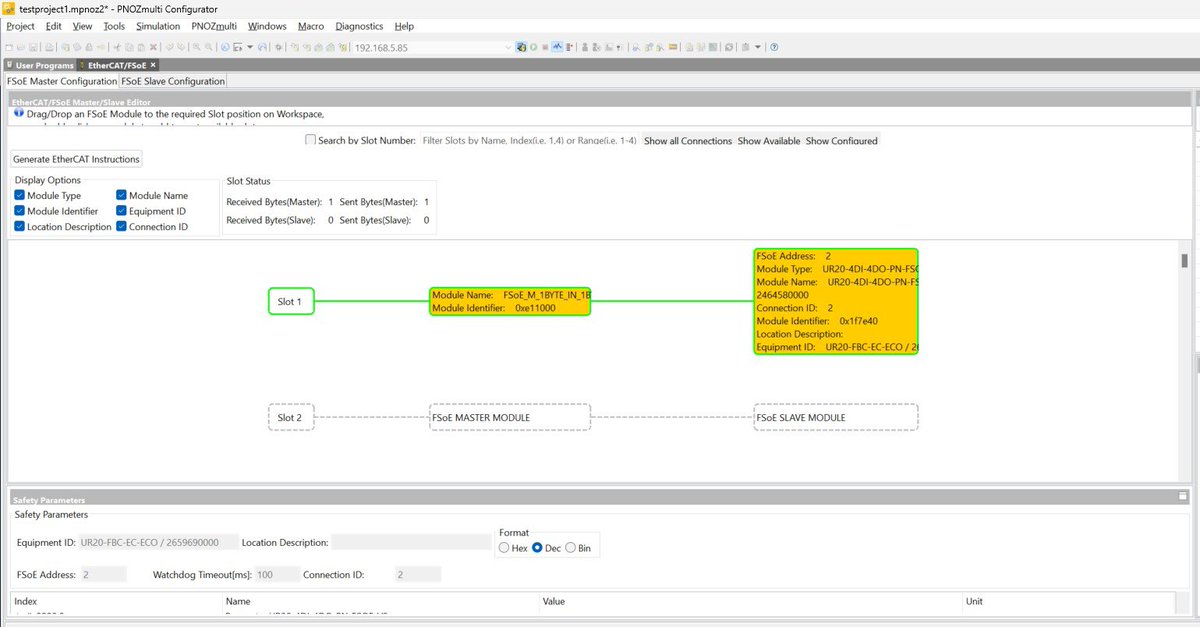Image resolution: width=1200 pixels, height=627 pixels.
Task: Toggle the Equipment ID checkbox
Action: click(122, 211)
